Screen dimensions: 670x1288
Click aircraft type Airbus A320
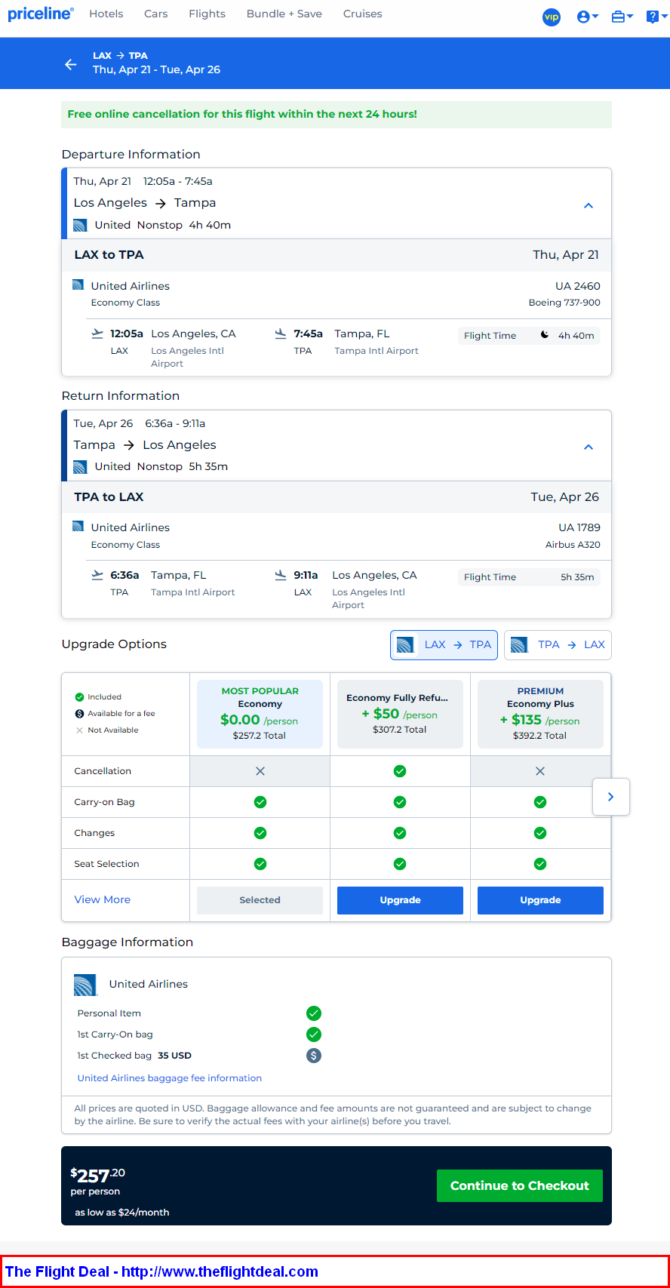coord(573,545)
